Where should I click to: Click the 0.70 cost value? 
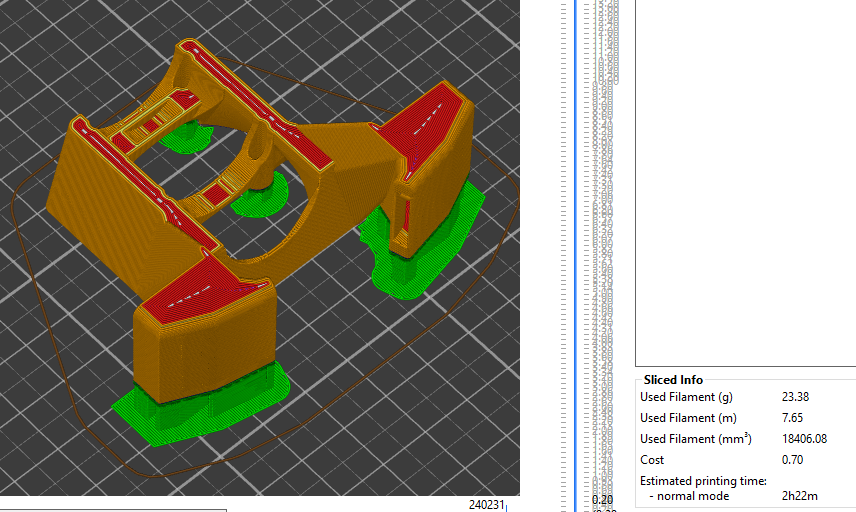pyautogui.click(x=791, y=460)
